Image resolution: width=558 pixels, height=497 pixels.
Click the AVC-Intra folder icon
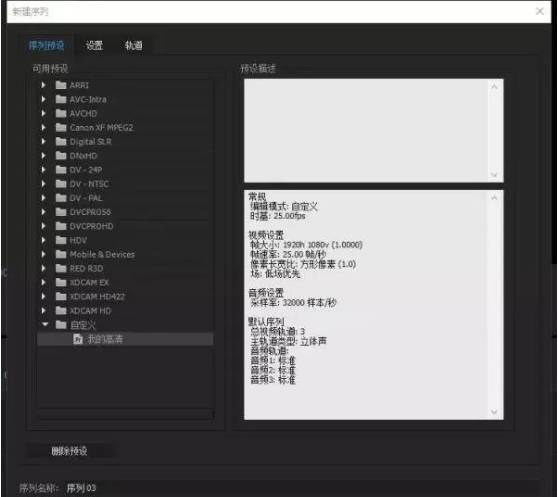pyautogui.click(x=61, y=99)
